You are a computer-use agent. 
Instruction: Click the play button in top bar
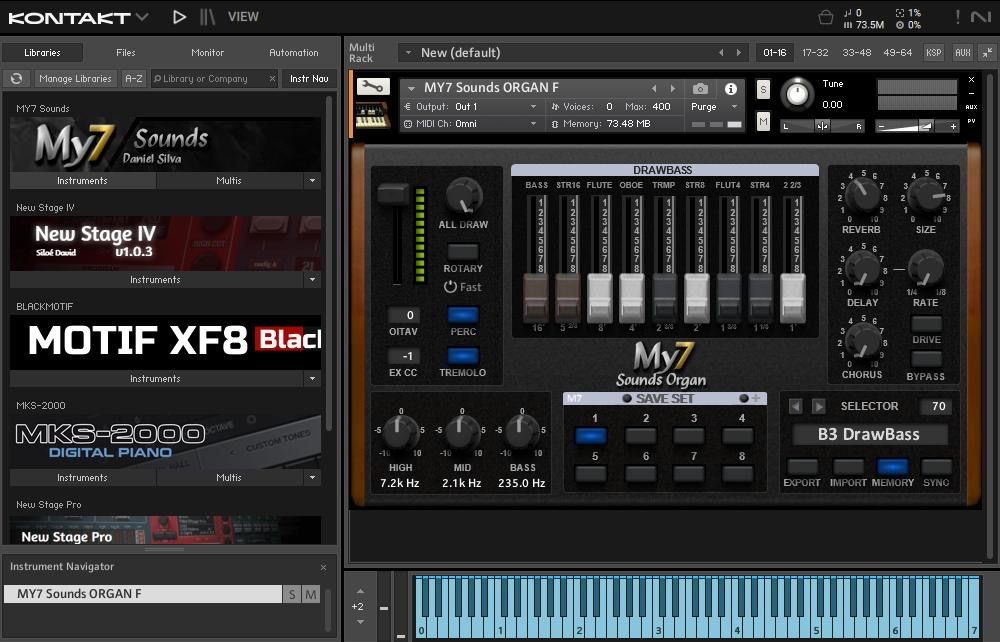tap(179, 17)
